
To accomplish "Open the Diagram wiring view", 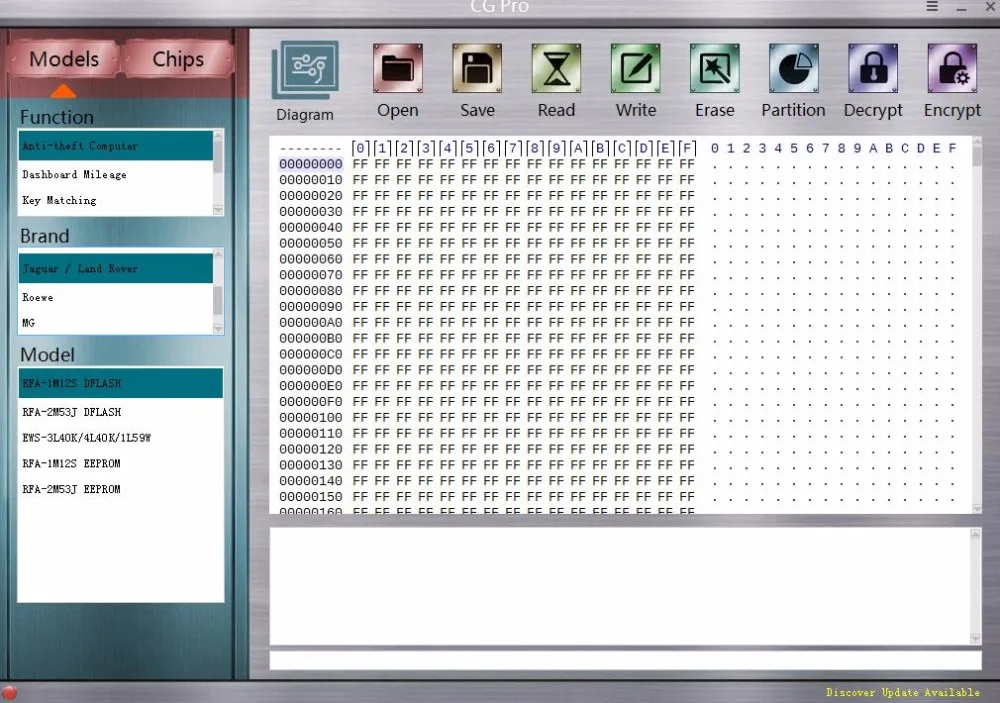I will pyautogui.click(x=305, y=70).
